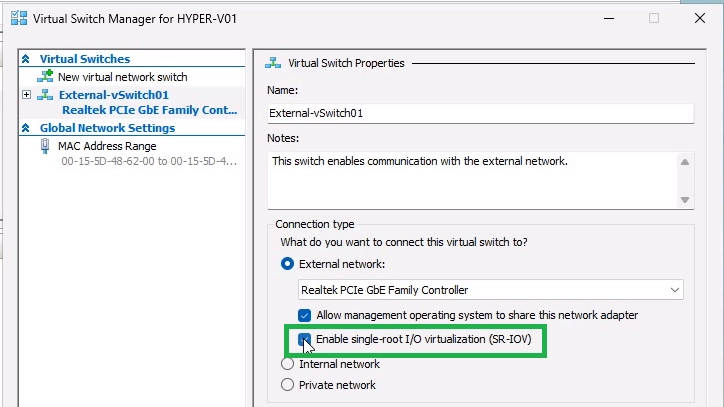Image resolution: width=724 pixels, height=407 pixels.
Task: Collapse the Virtual Switches section chevron
Action: [27, 59]
